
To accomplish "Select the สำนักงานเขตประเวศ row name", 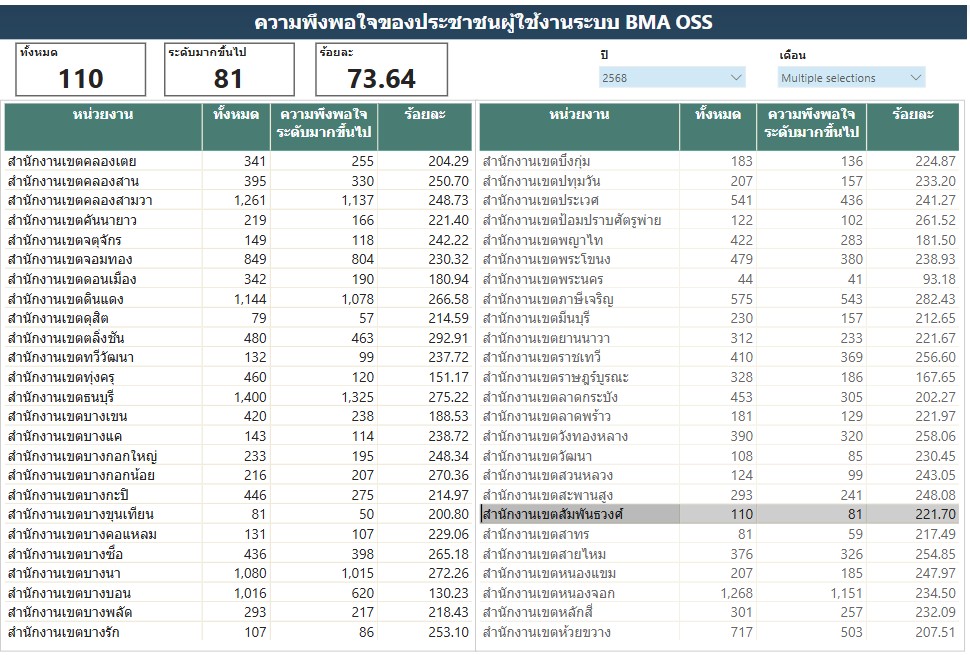I will (541, 200).
